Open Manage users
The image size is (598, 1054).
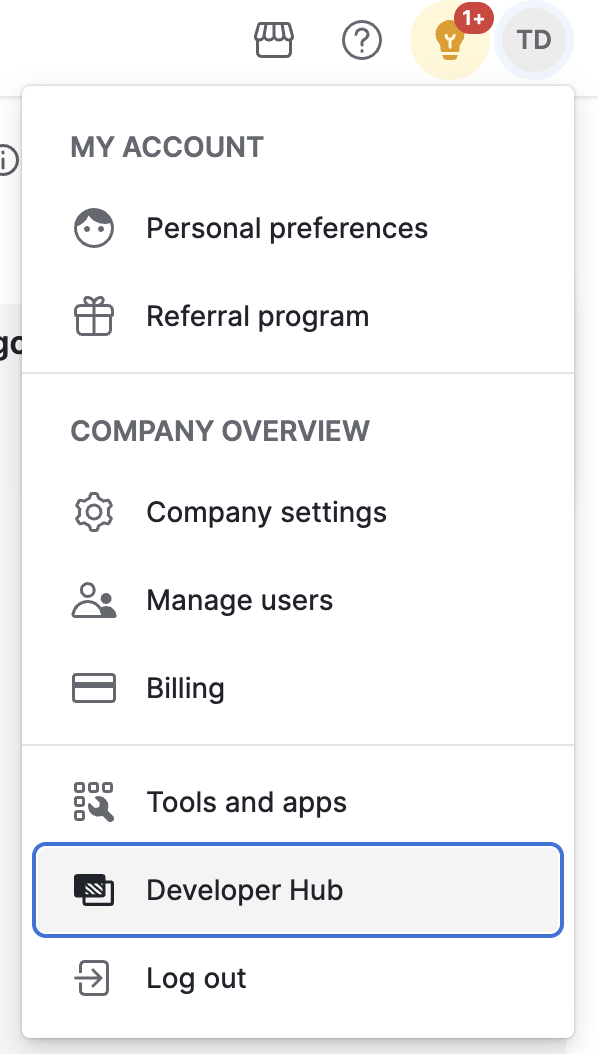pos(240,599)
